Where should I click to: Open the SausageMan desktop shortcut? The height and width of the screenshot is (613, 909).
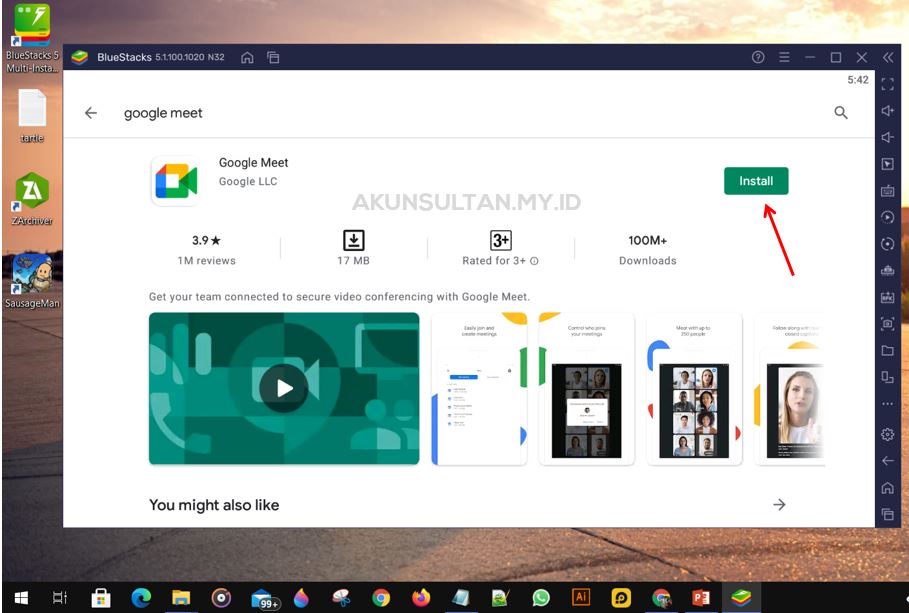32,281
